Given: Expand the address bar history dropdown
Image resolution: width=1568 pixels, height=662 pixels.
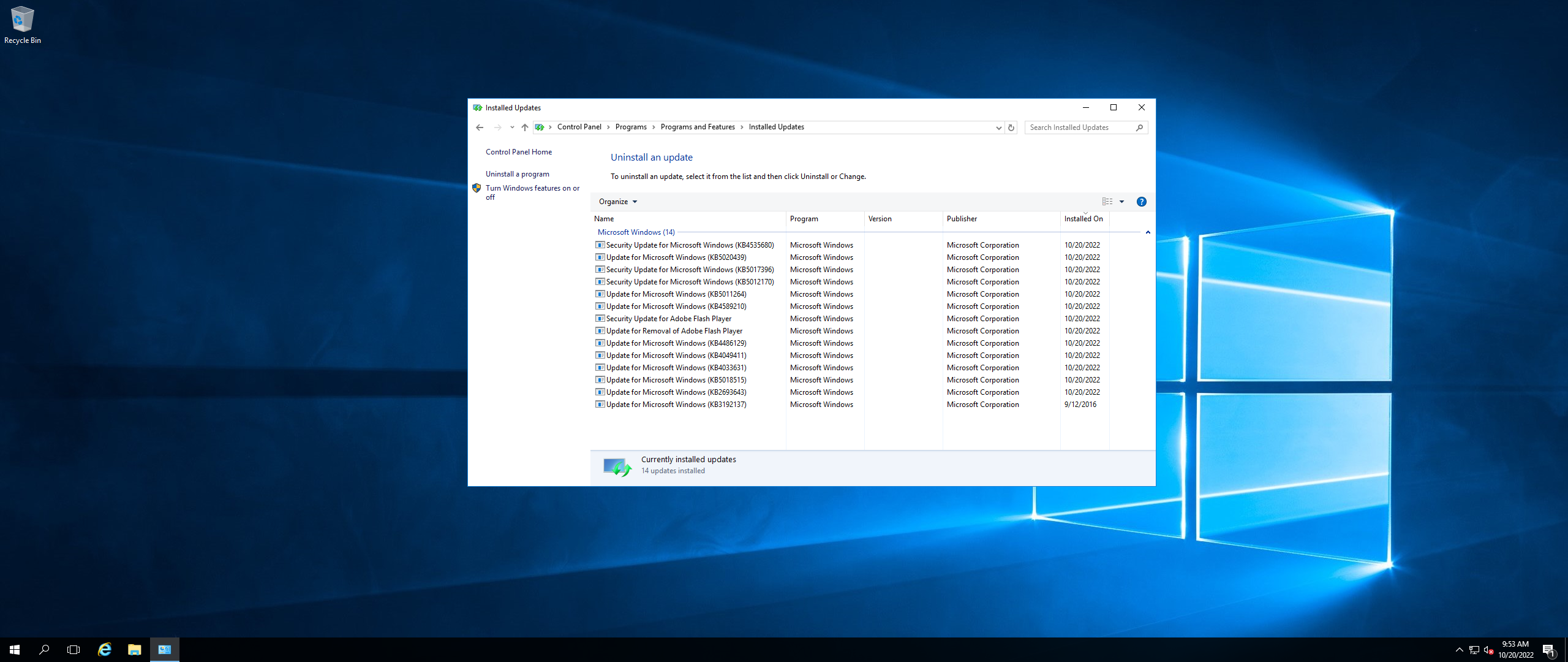Looking at the screenshot, I should (x=998, y=127).
